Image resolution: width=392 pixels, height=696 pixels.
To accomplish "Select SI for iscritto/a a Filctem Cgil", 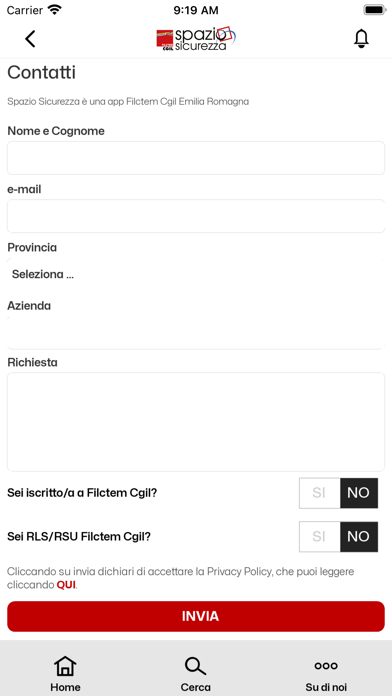I will tap(320, 493).
